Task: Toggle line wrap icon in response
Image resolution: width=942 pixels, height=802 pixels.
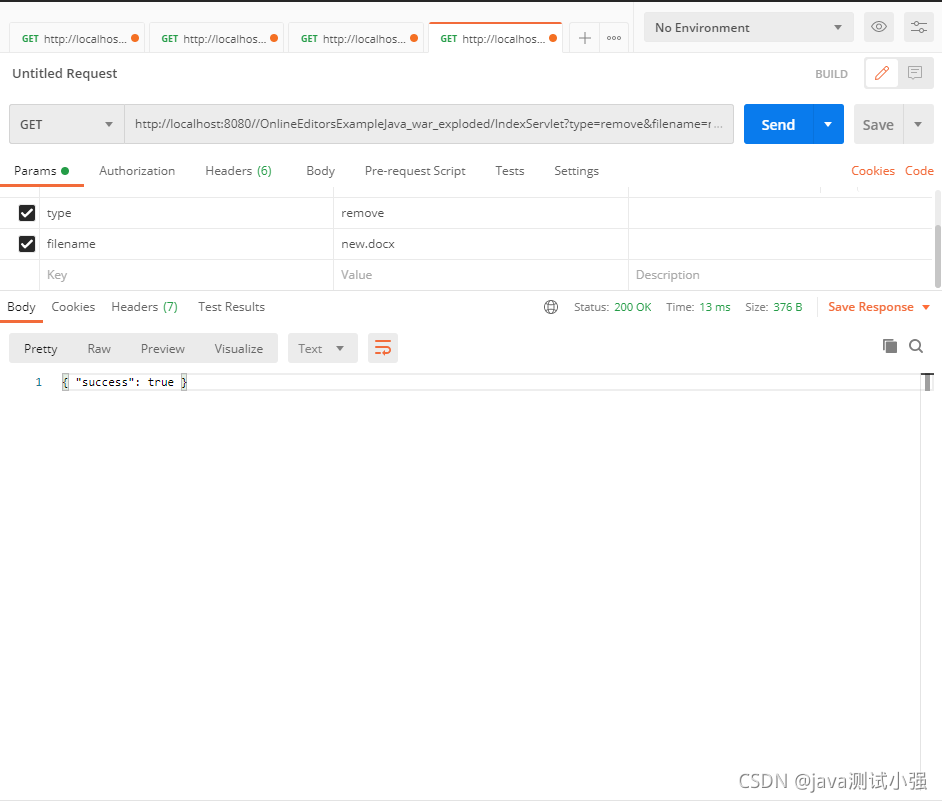Action: tap(383, 348)
